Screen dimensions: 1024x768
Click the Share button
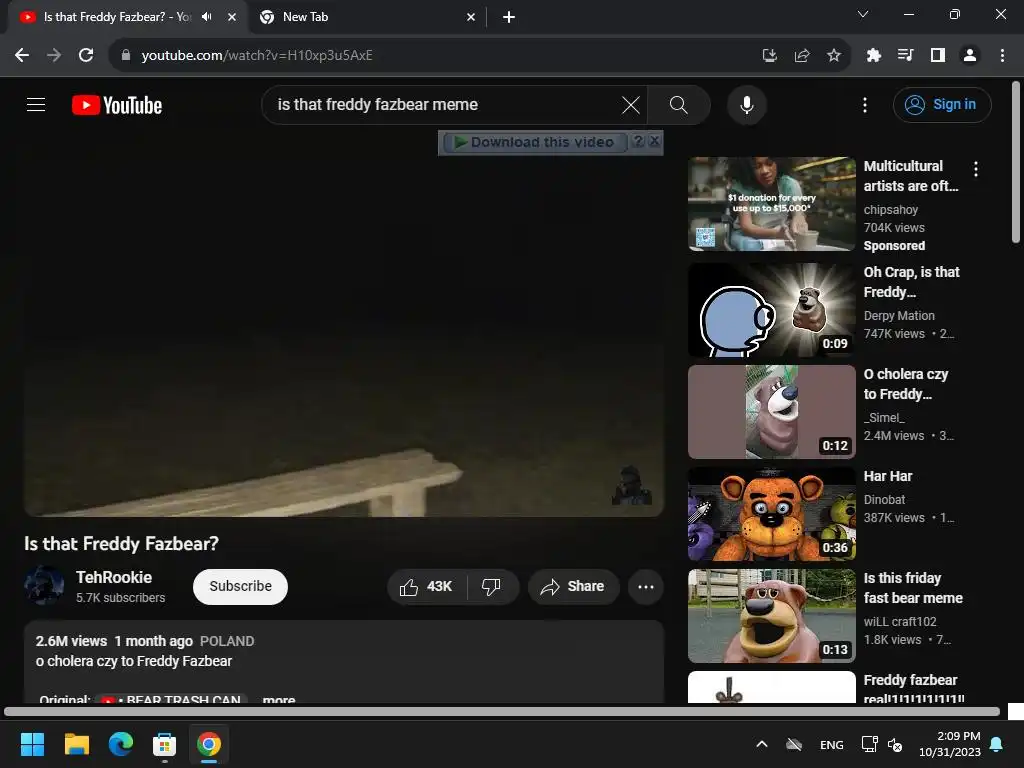click(573, 586)
